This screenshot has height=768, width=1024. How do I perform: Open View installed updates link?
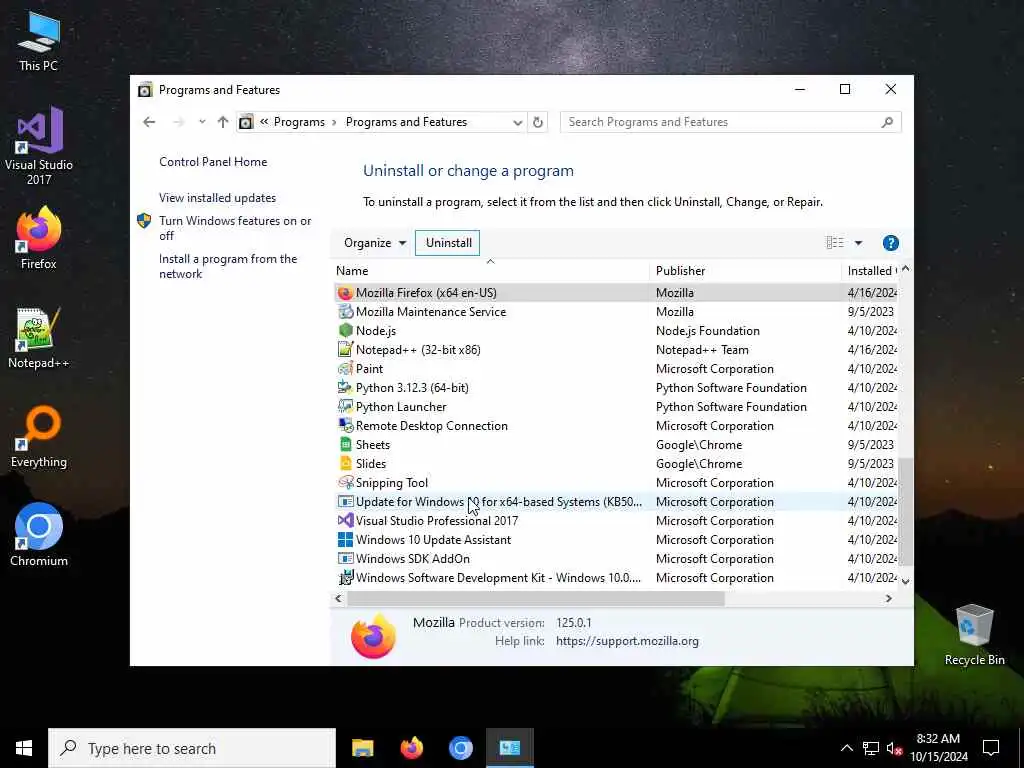(x=217, y=198)
